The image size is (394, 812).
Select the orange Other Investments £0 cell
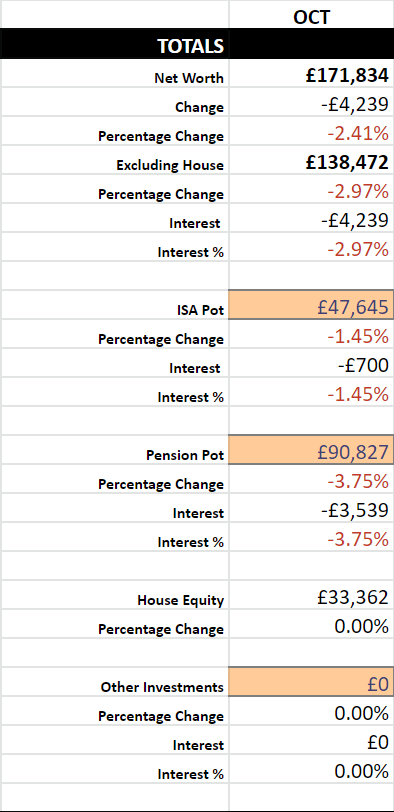click(311, 683)
